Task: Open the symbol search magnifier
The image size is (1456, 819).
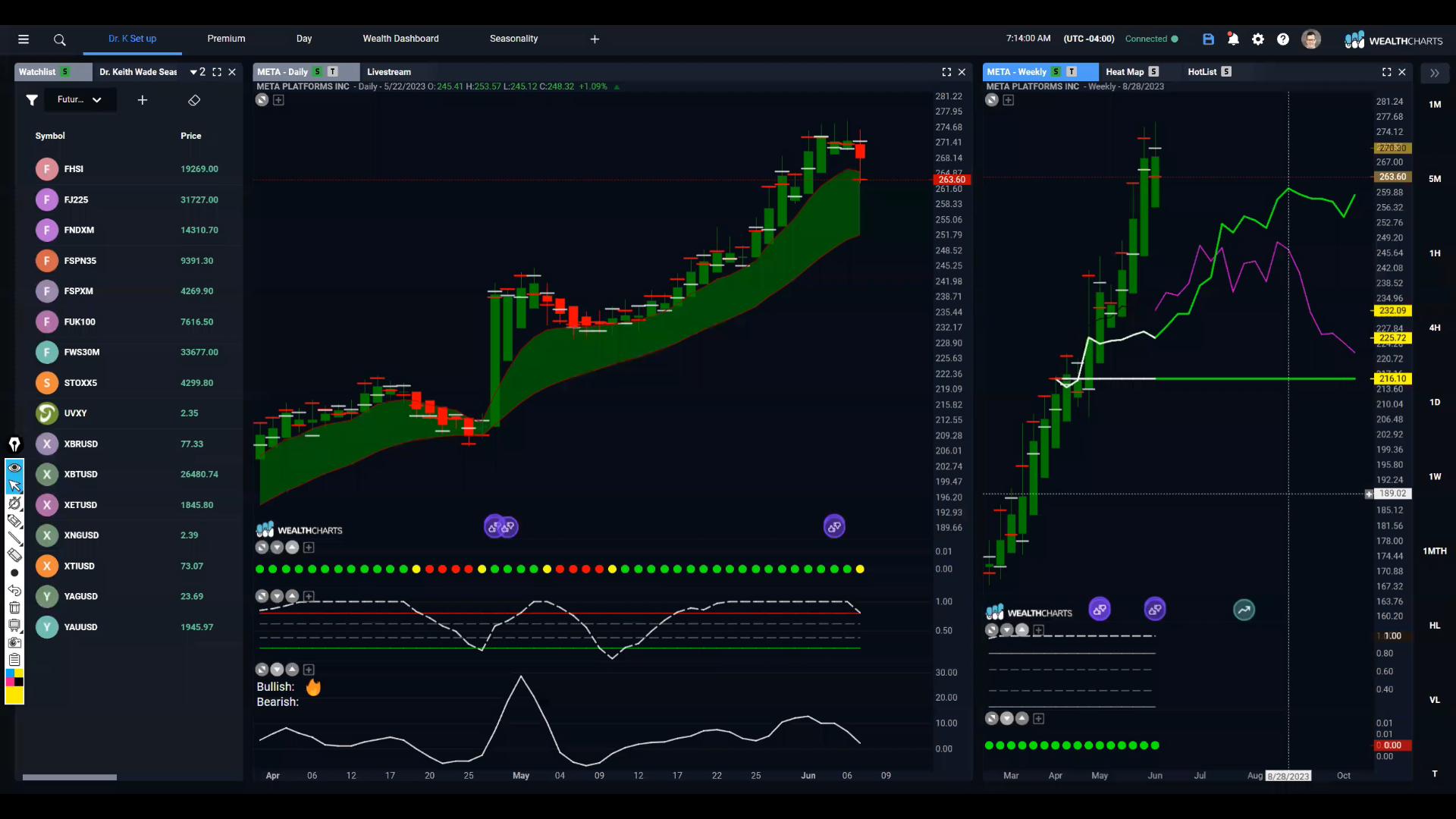Action: click(x=60, y=39)
